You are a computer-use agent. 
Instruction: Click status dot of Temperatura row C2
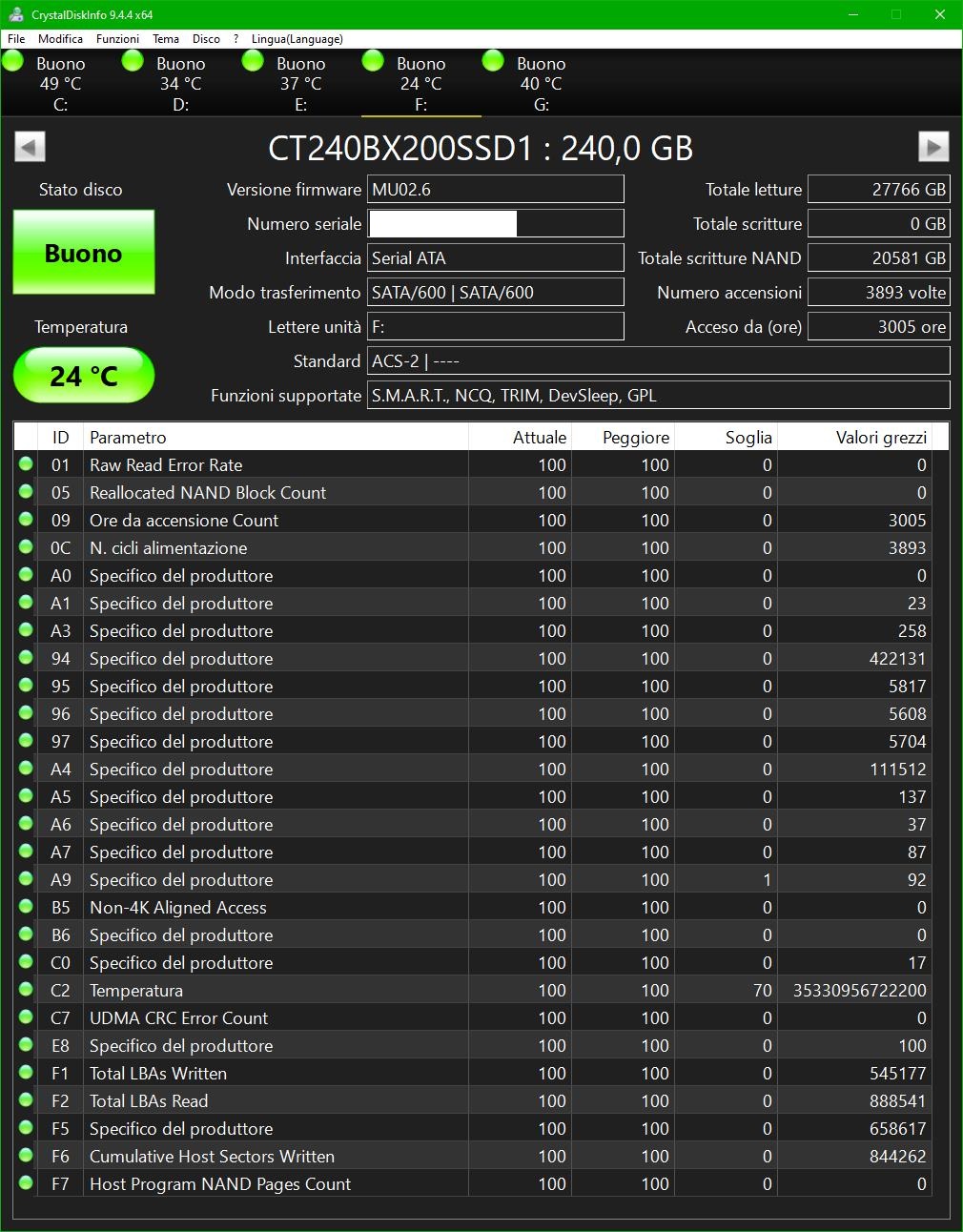[x=26, y=990]
